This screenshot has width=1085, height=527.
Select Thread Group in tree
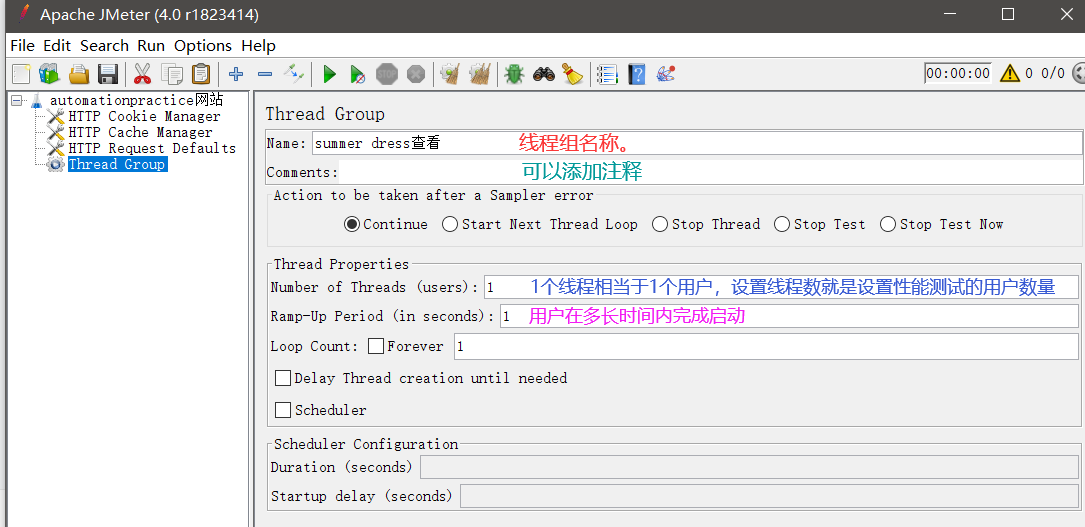click(x=116, y=164)
